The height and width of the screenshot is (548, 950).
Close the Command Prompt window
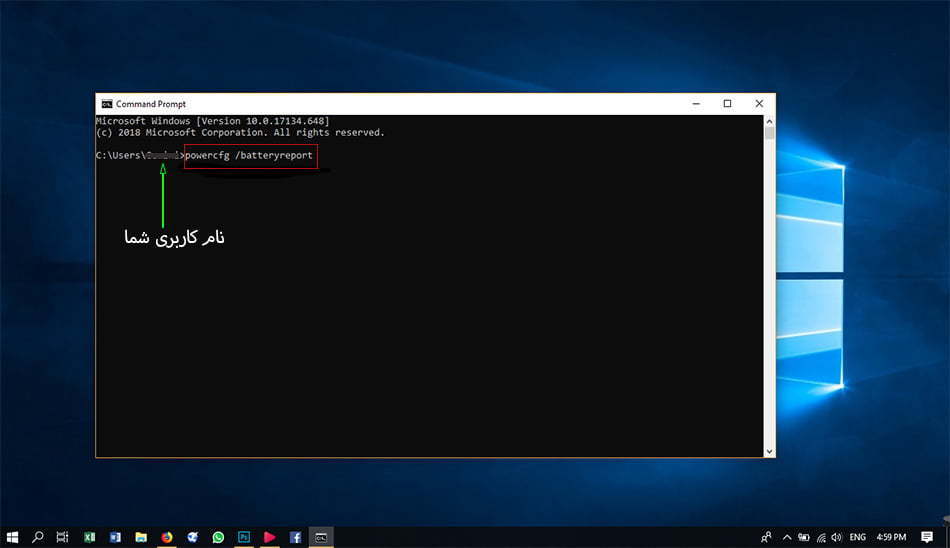(759, 104)
